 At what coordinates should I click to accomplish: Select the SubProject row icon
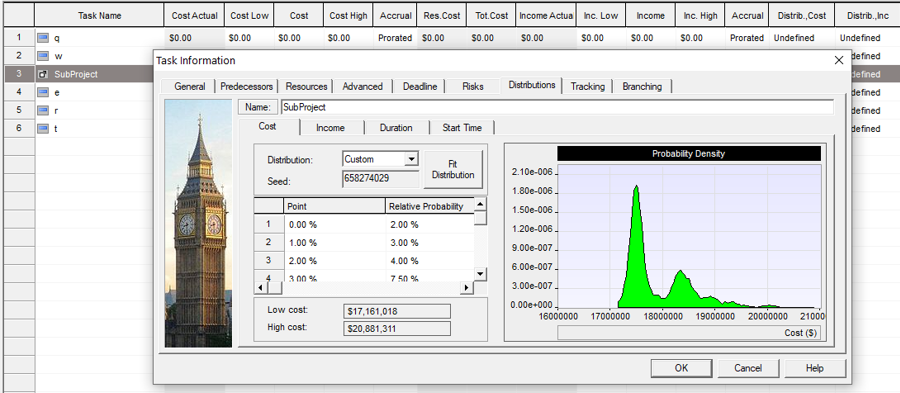click(x=43, y=74)
